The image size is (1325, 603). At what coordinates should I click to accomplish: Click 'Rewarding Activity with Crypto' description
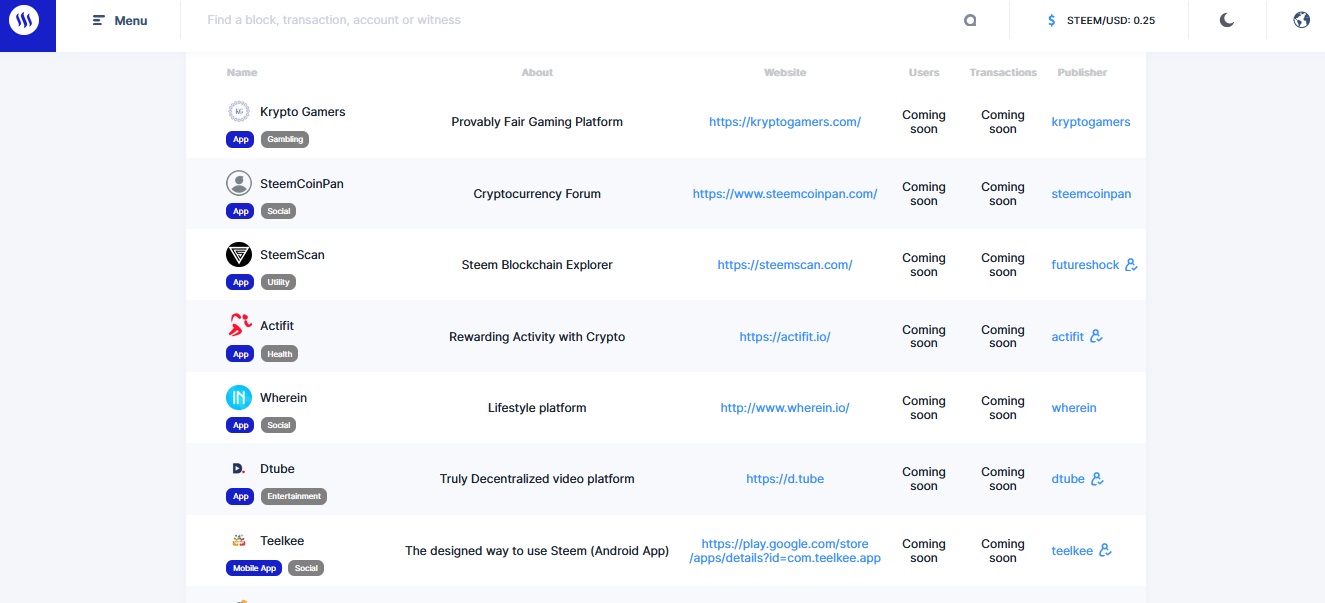click(537, 337)
